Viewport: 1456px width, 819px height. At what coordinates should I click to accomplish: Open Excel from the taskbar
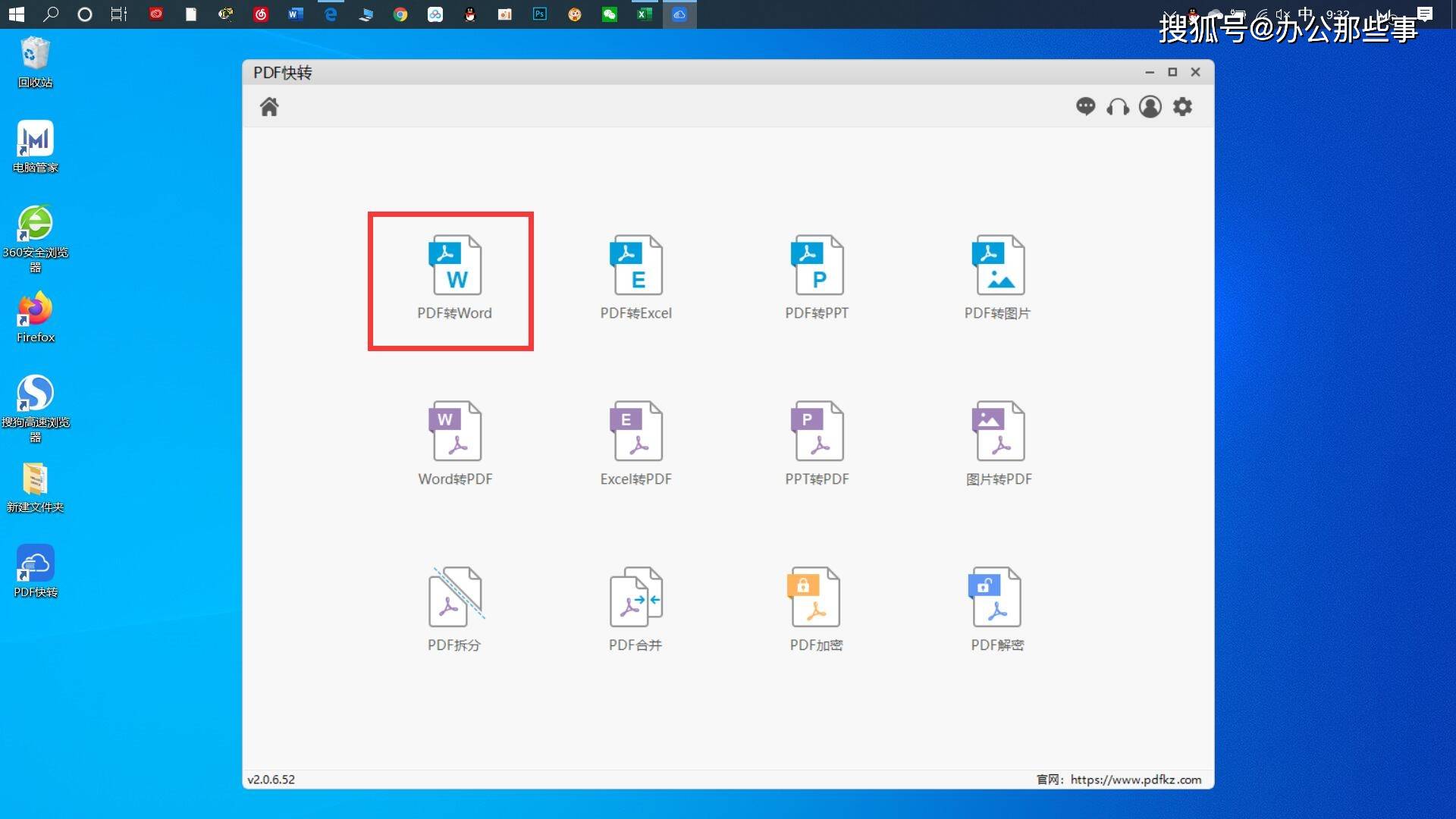click(x=644, y=14)
